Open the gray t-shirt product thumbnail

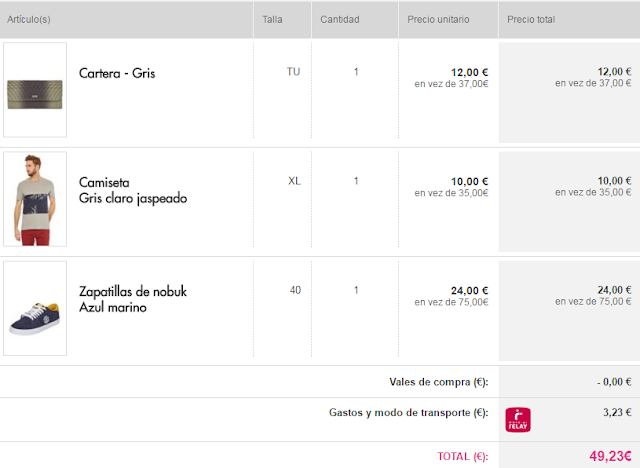coord(35,199)
